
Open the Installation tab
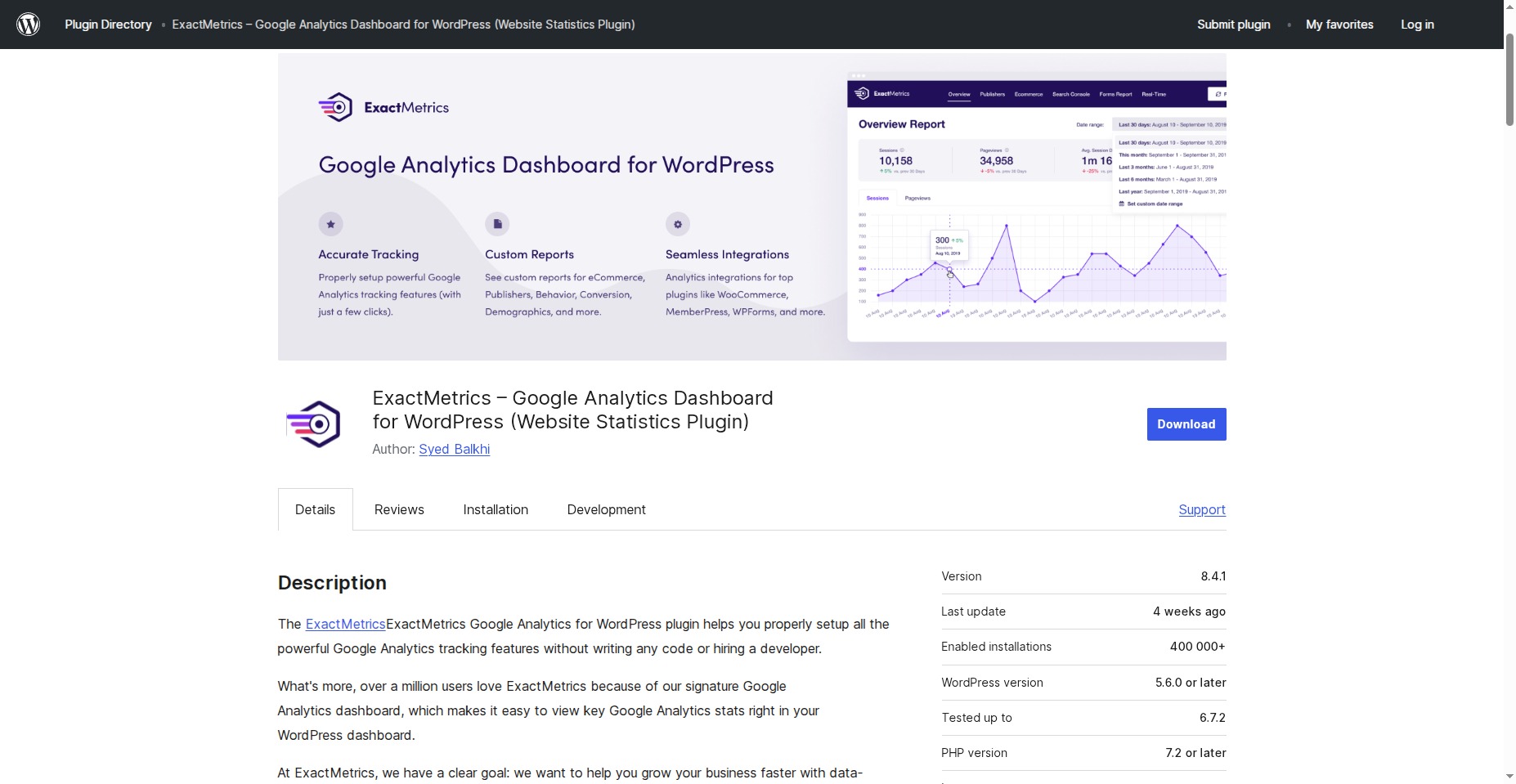tap(496, 509)
